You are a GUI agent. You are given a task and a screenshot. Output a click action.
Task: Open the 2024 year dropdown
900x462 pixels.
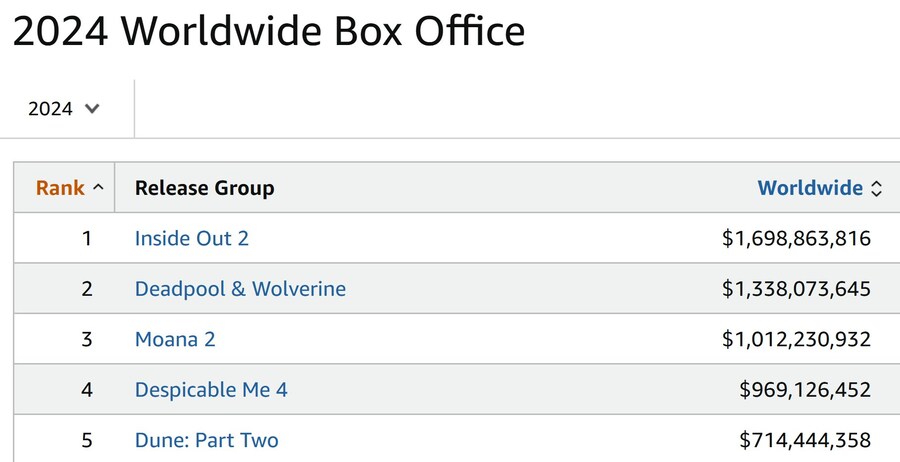64,109
